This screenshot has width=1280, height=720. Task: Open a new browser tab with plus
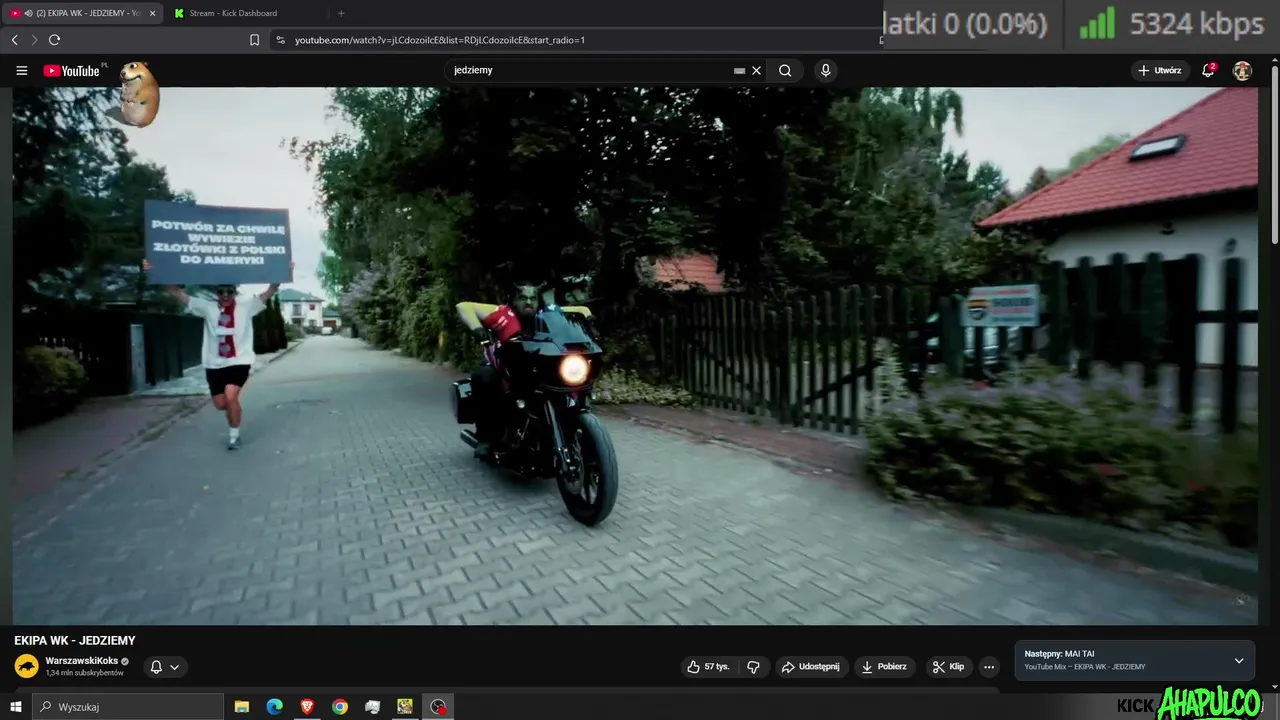coord(341,13)
